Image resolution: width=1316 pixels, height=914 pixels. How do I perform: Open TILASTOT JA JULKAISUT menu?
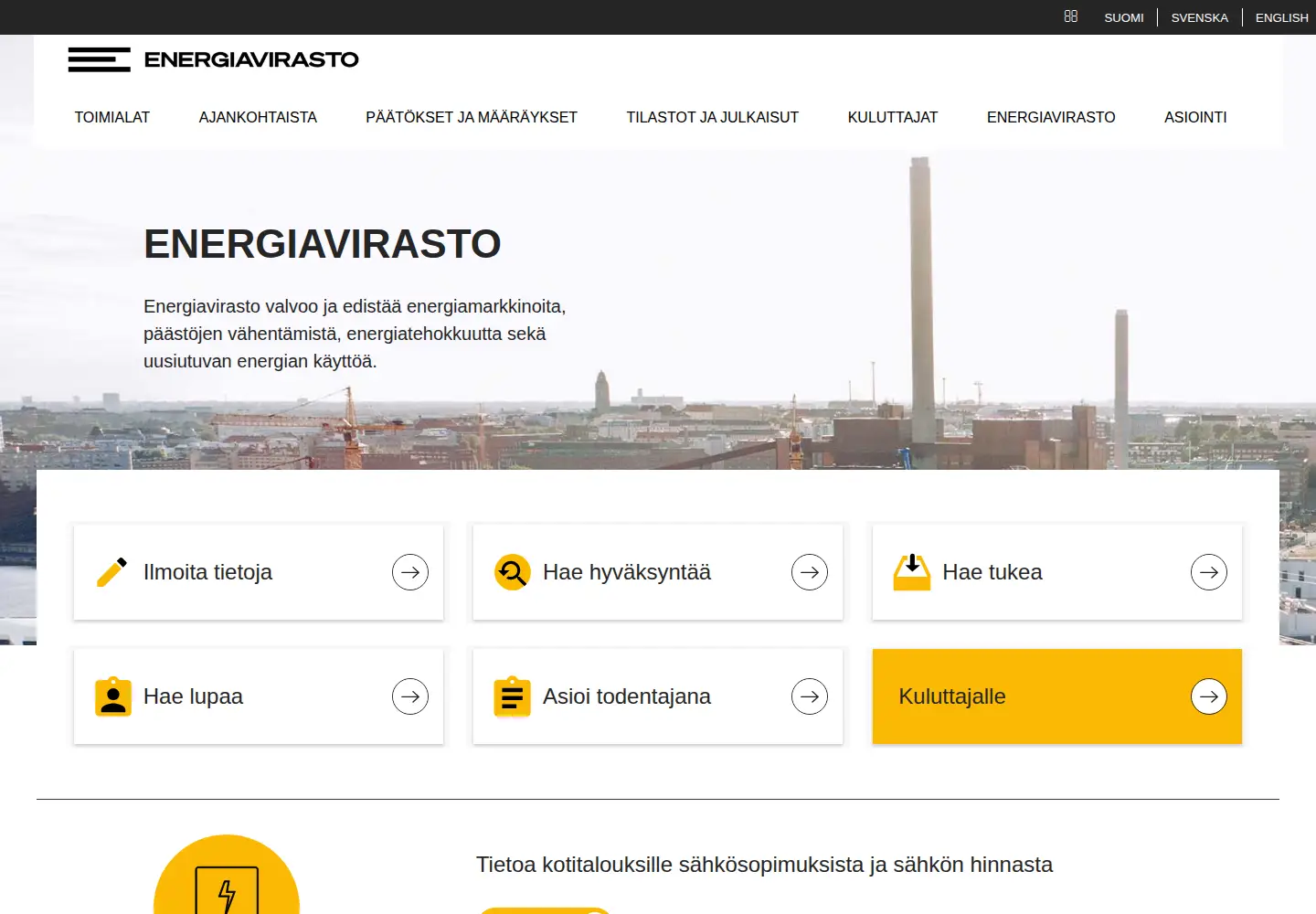tap(713, 117)
